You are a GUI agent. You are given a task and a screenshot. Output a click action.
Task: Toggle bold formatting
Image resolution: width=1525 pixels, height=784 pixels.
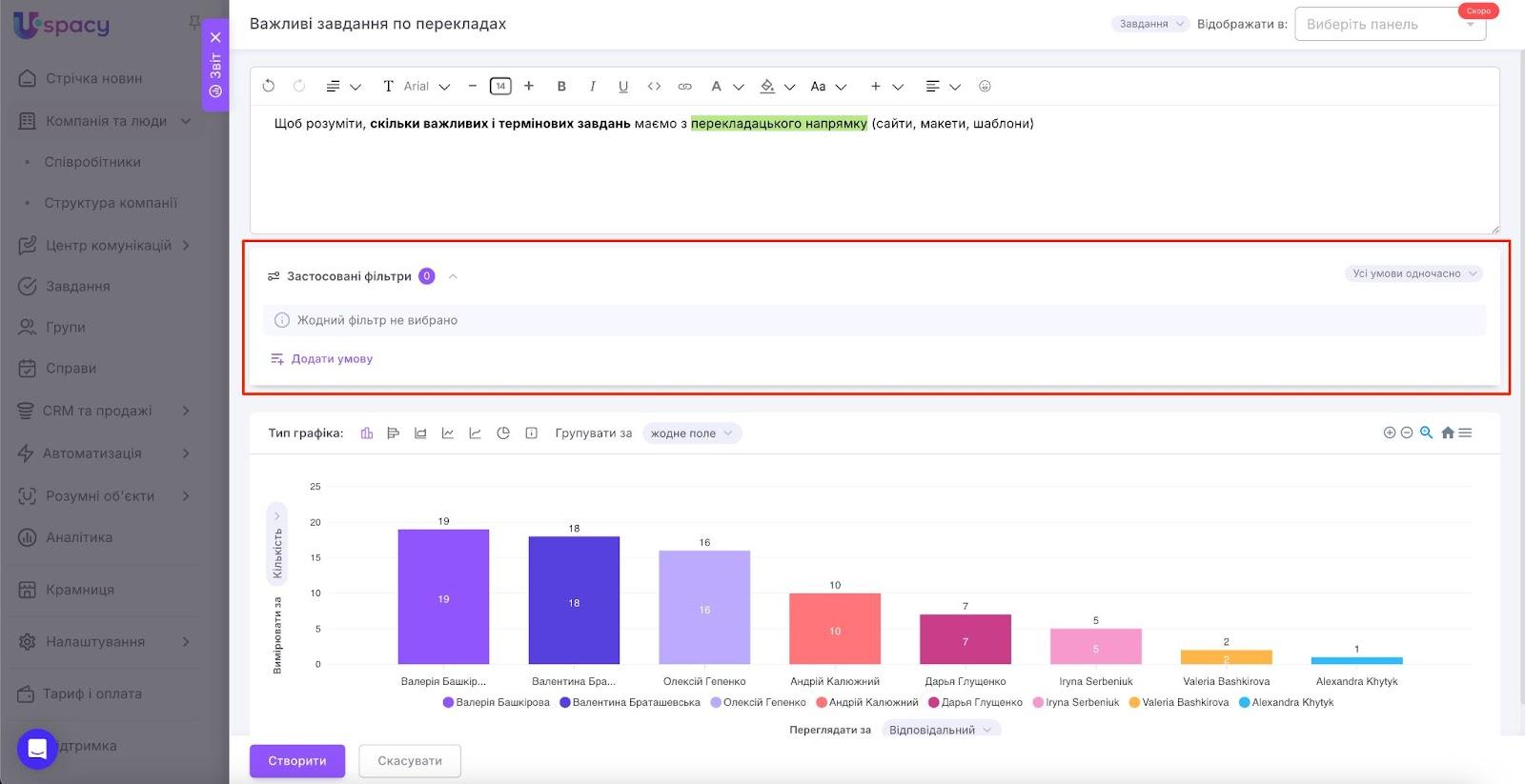coord(561,87)
